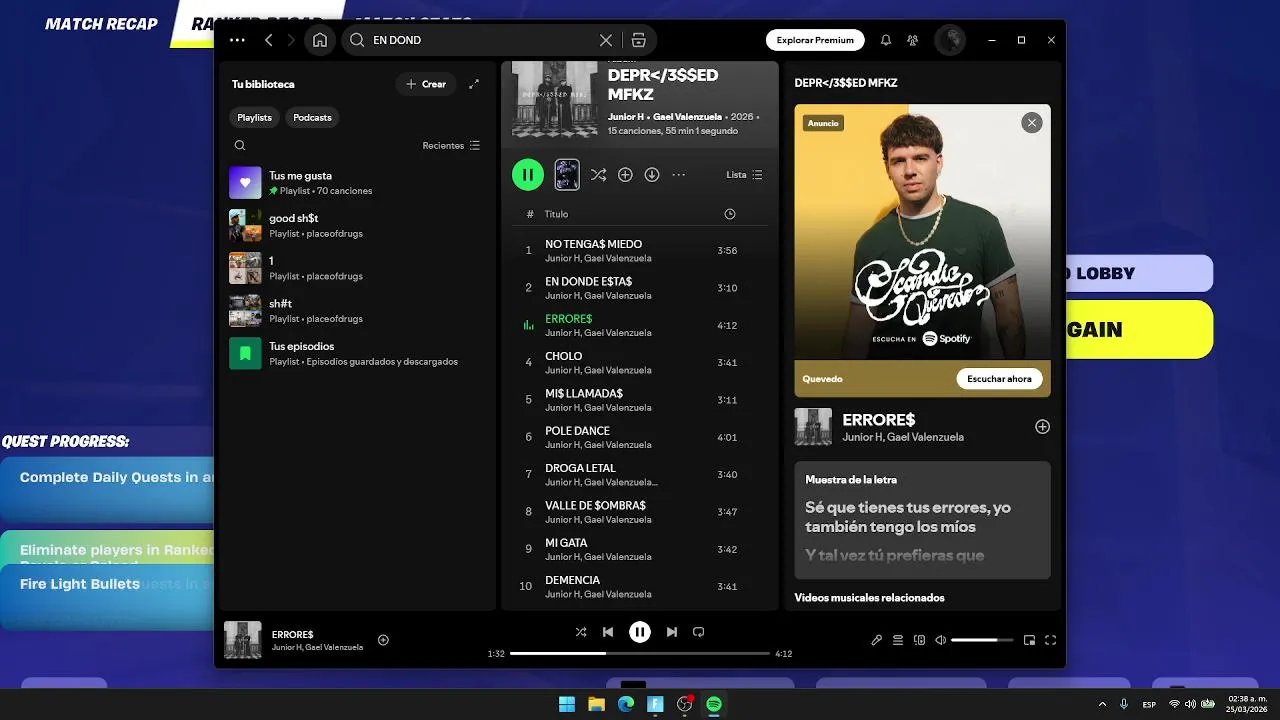Adjust the volume slider
This screenshot has height=720, width=1280.
(x=981, y=640)
